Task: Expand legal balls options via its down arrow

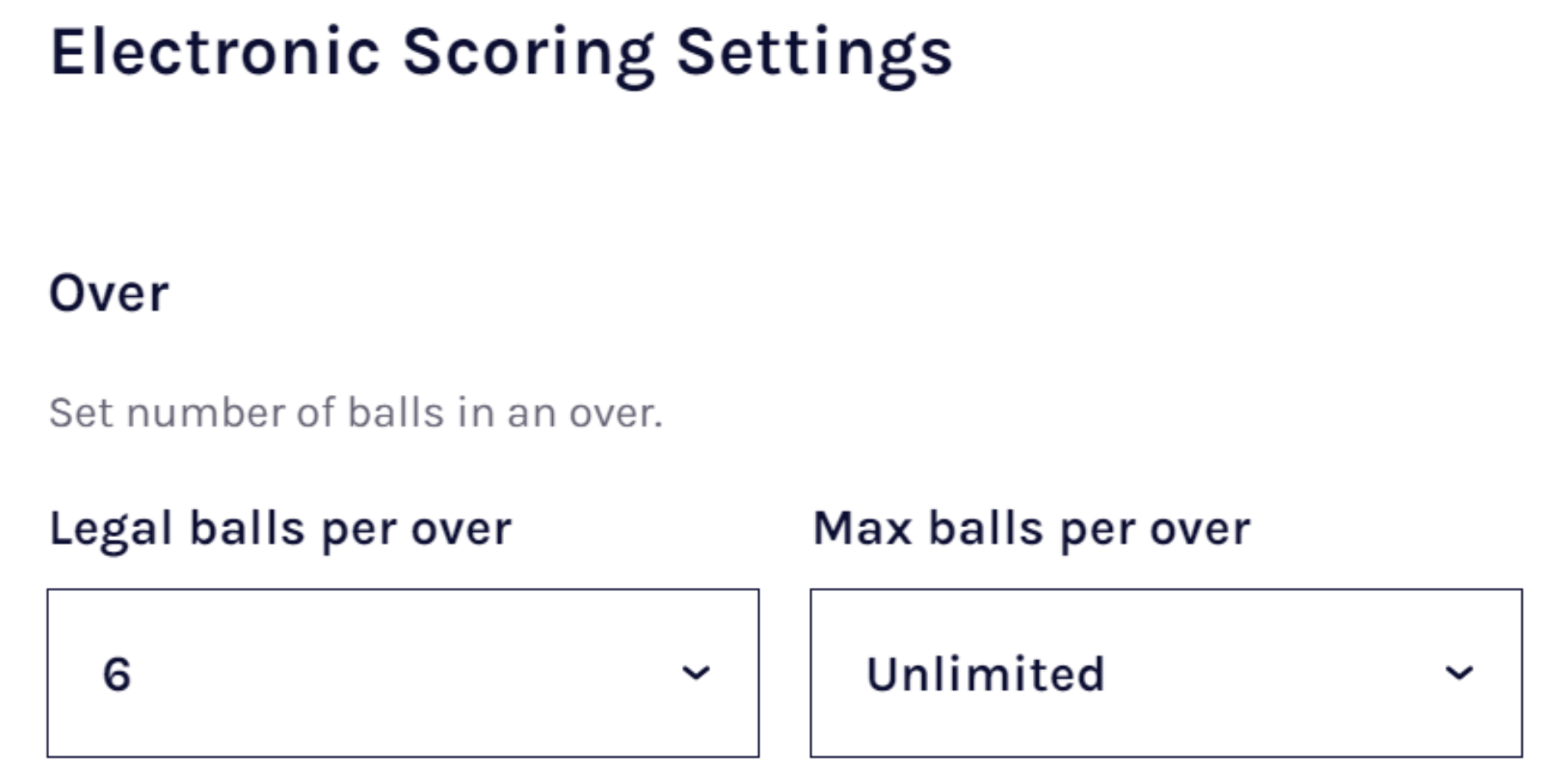Action: pyautogui.click(x=695, y=673)
